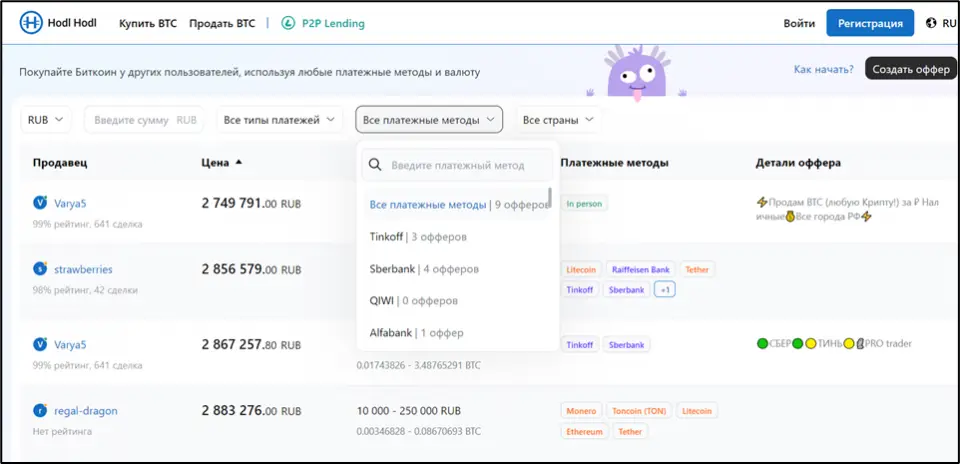960x464 pixels.
Task: Click the P2P Lending green icon
Action: click(x=288, y=23)
